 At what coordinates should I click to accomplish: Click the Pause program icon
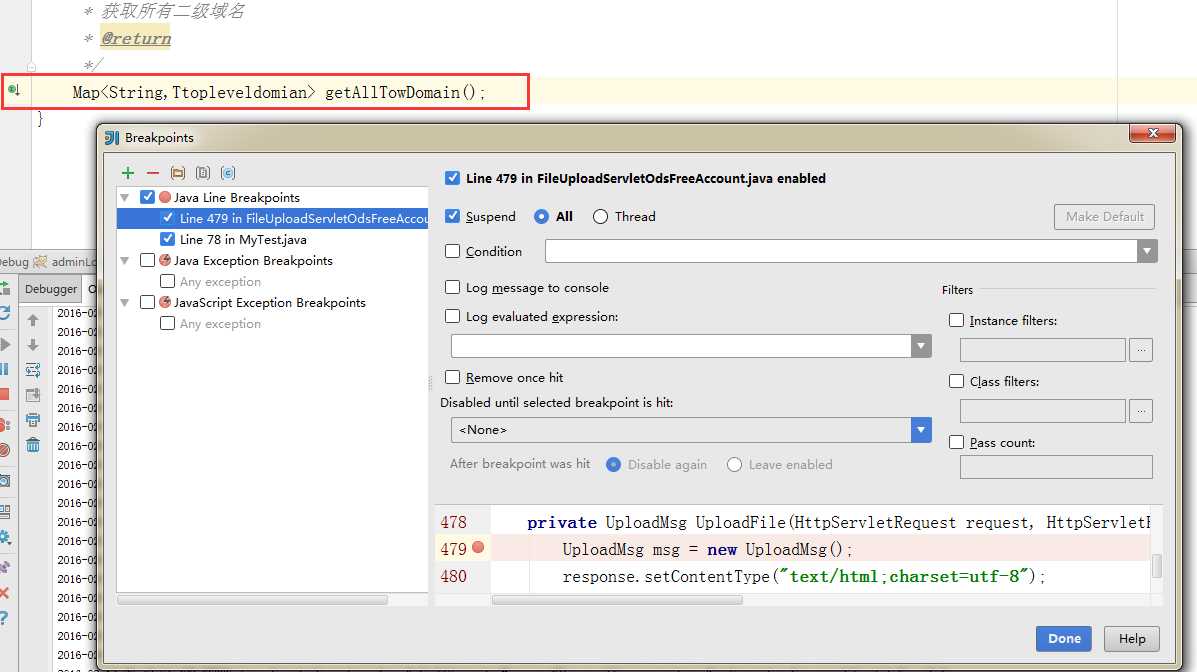tap(4, 369)
